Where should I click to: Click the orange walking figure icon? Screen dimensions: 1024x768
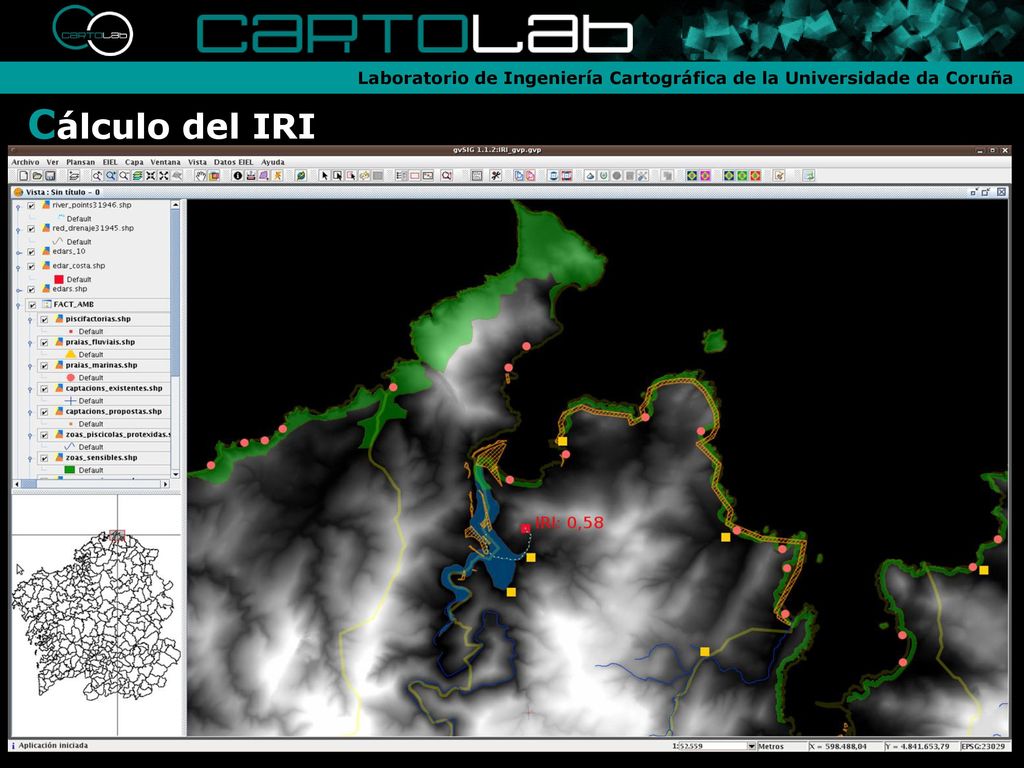tap(278, 176)
